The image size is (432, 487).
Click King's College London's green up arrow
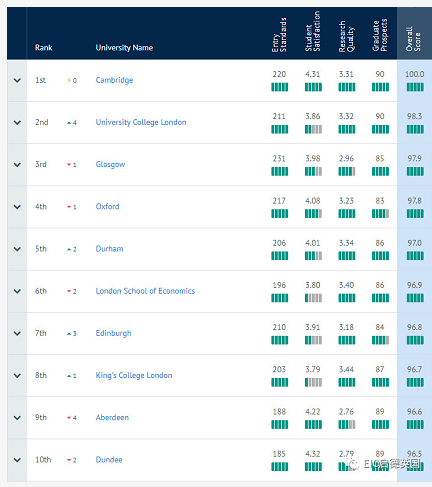pyautogui.click(x=69, y=376)
